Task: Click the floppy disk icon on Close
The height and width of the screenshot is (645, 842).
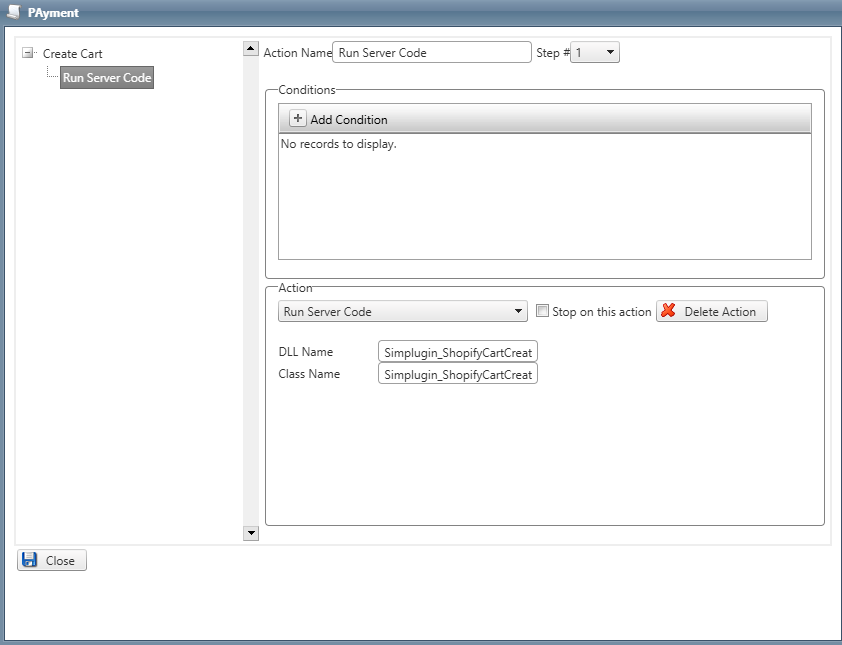Action: click(x=30, y=560)
